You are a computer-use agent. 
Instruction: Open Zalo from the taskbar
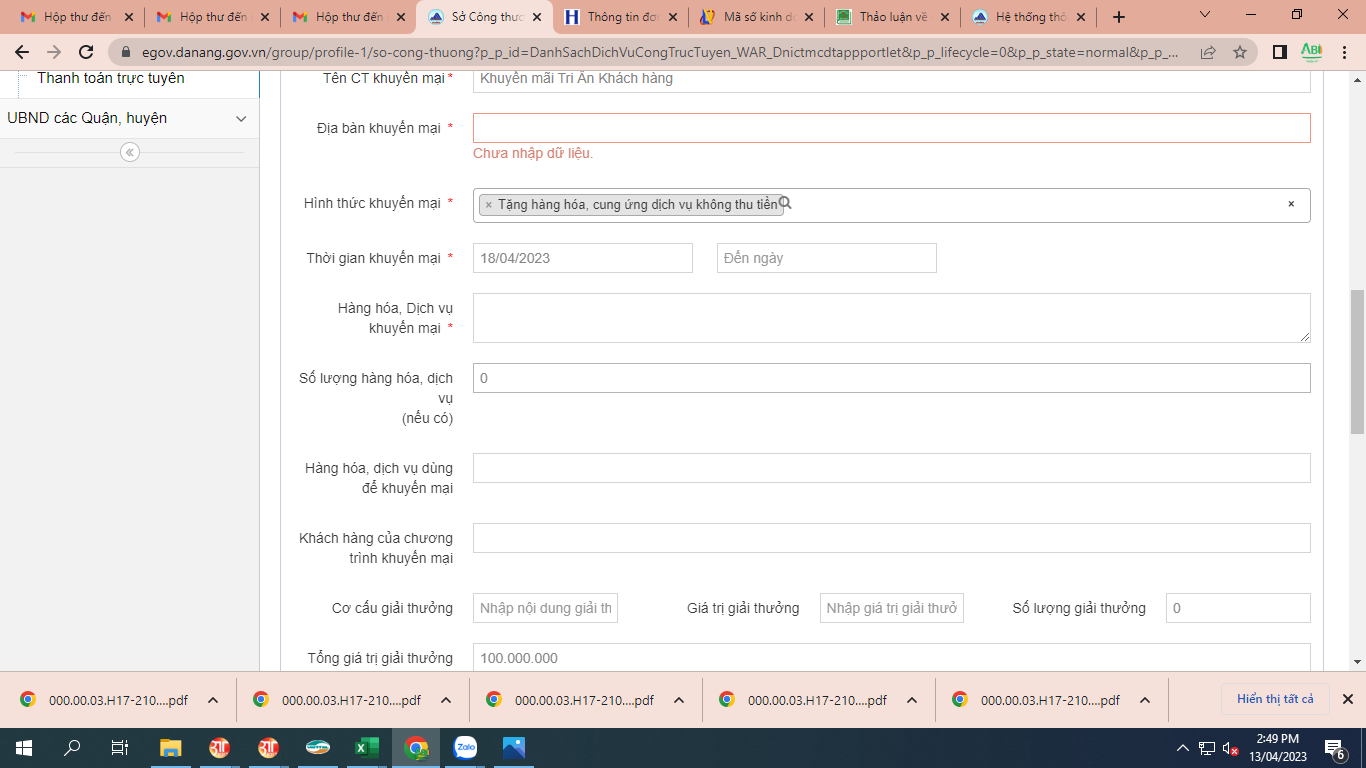coord(465,747)
